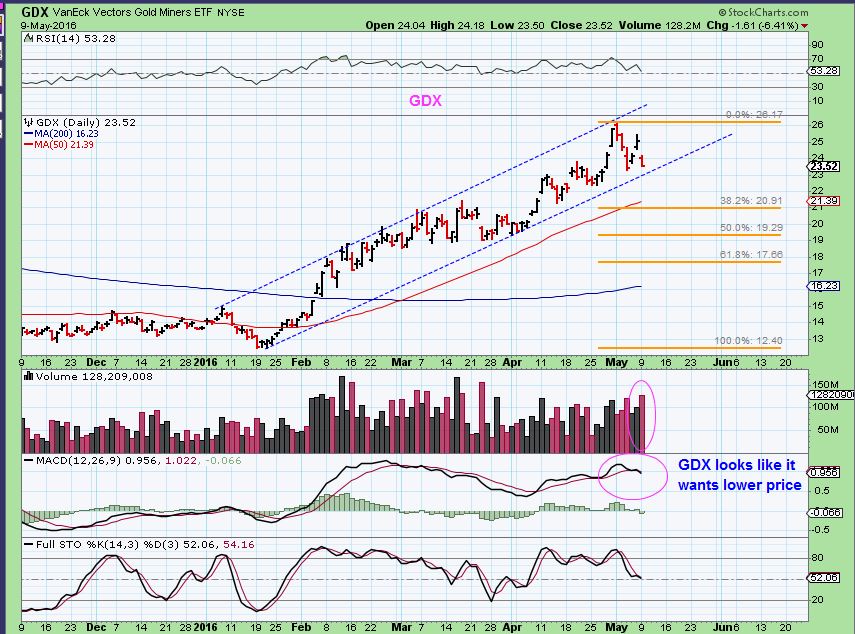Click the 9-May-2016 date label
The width and height of the screenshot is (855, 634).
coord(49,26)
